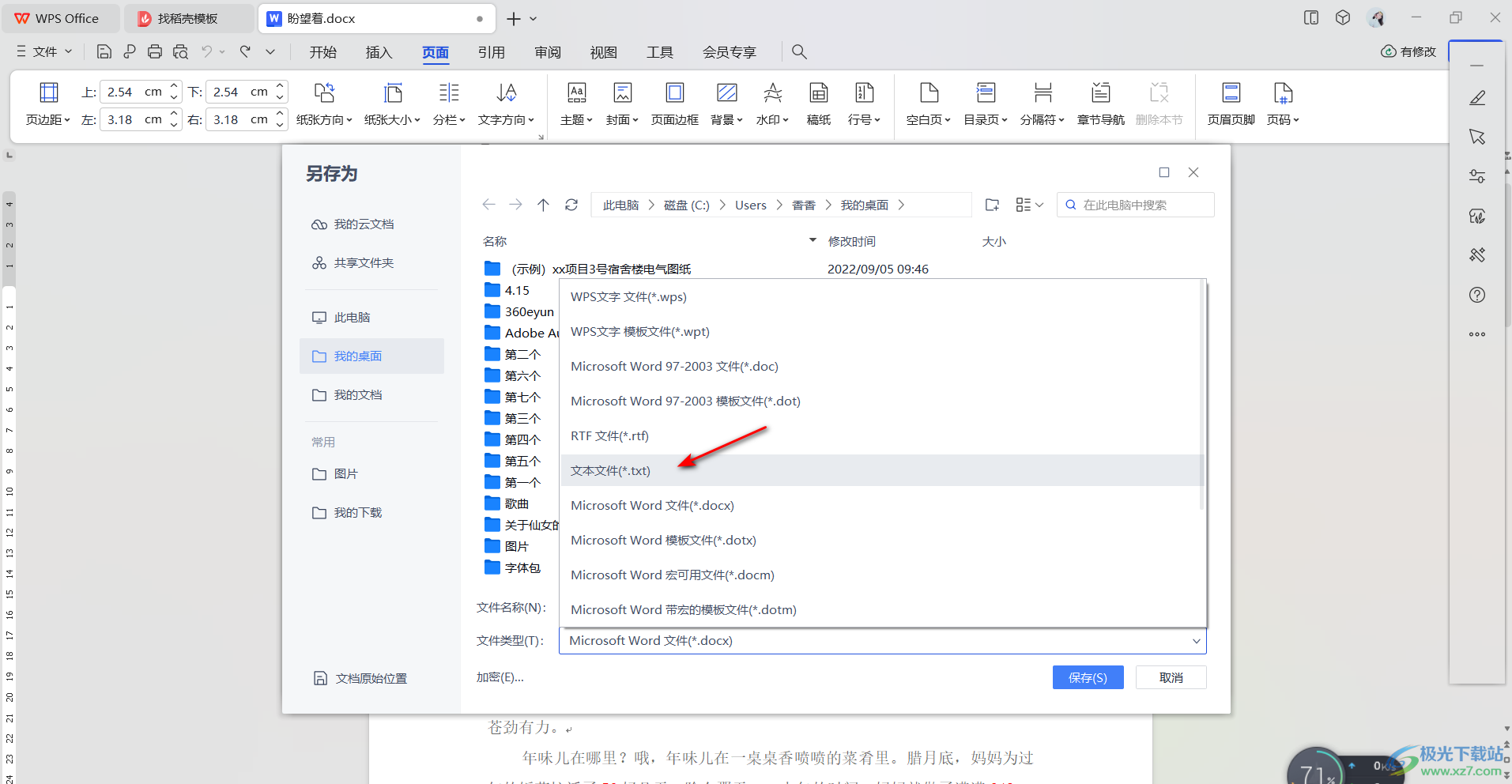Switch to the 引用 ribbon tab
The image size is (1512, 784).
[x=491, y=52]
